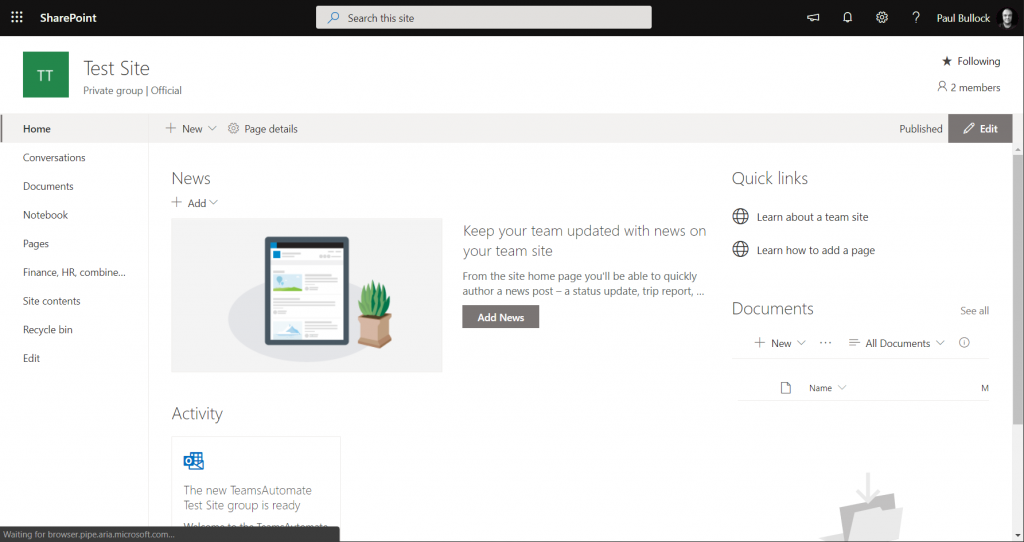Click the Private group | Official text
Image resolution: width=1024 pixels, height=542 pixels.
133,90
